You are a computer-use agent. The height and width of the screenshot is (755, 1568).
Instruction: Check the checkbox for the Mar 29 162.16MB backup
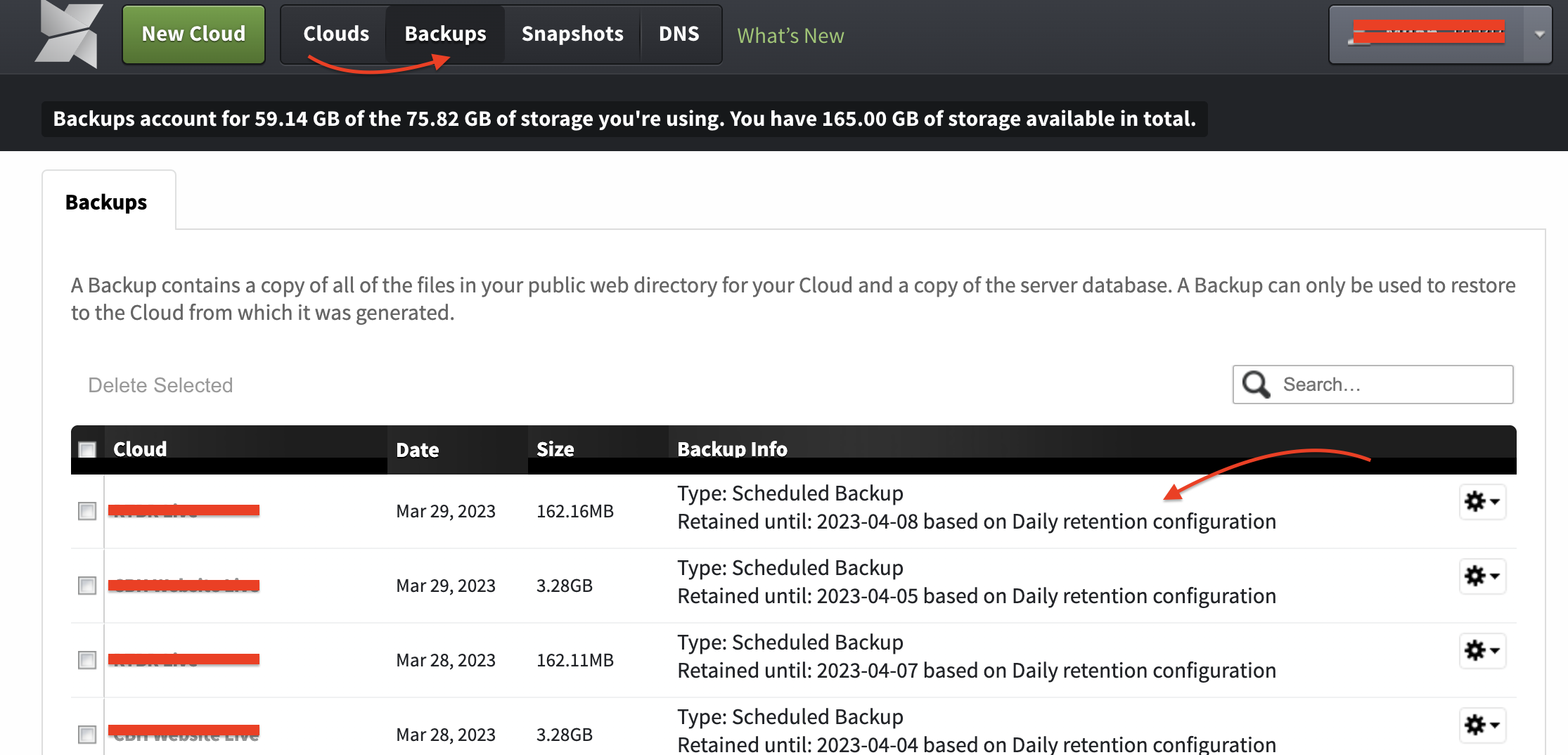(87, 511)
